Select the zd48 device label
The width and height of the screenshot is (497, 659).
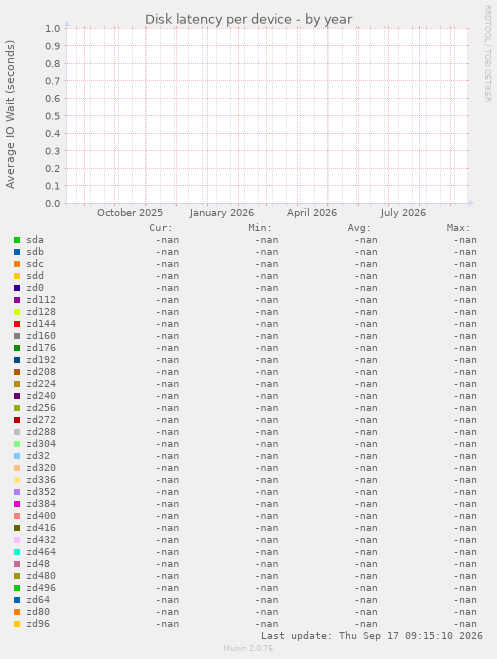click(38, 564)
